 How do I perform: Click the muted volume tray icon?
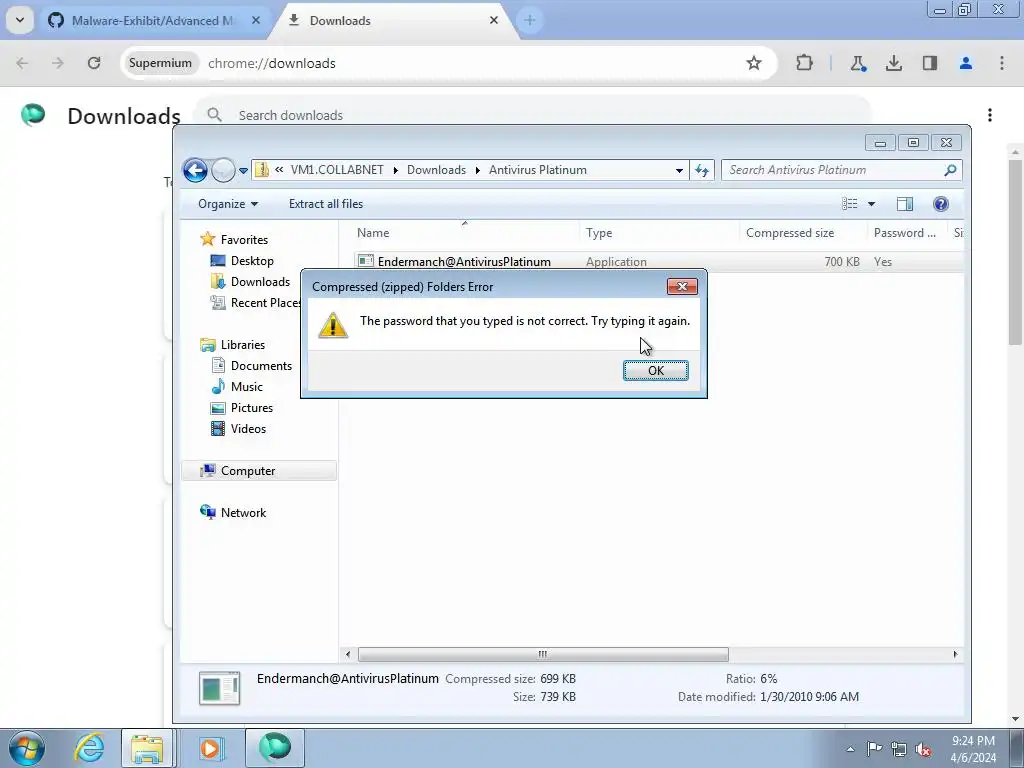(x=923, y=749)
